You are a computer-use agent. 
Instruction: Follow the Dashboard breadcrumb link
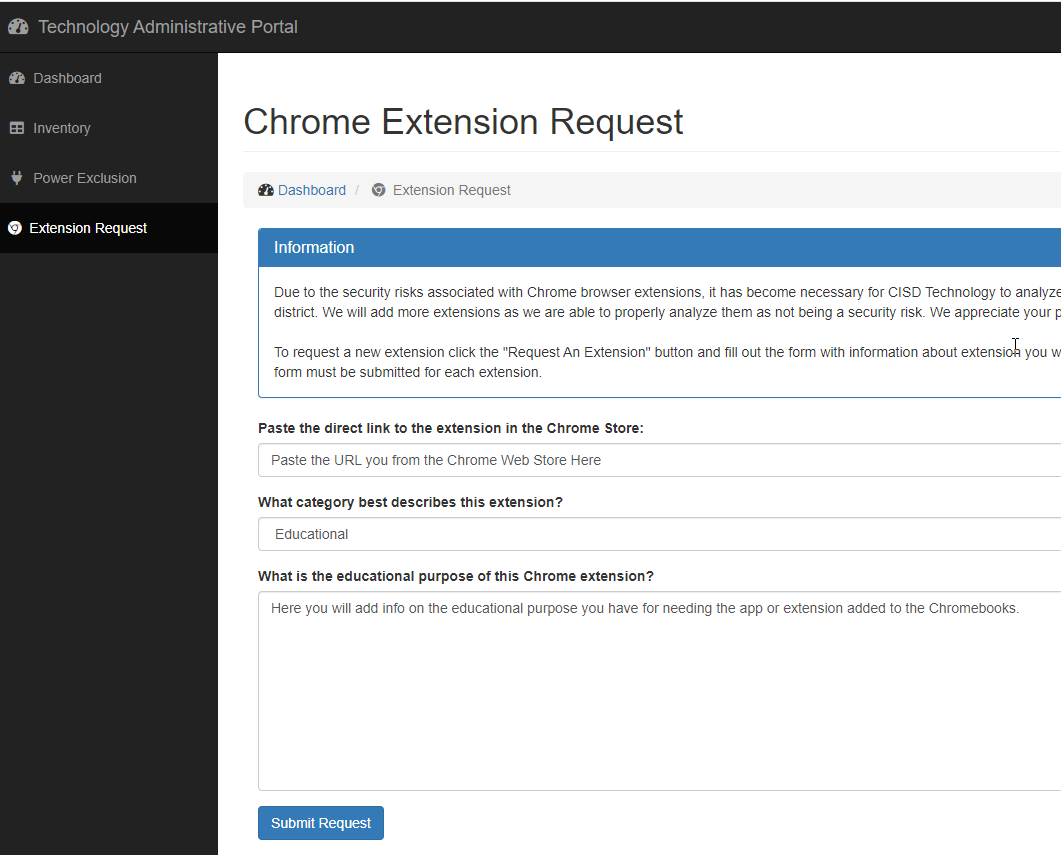click(x=312, y=190)
